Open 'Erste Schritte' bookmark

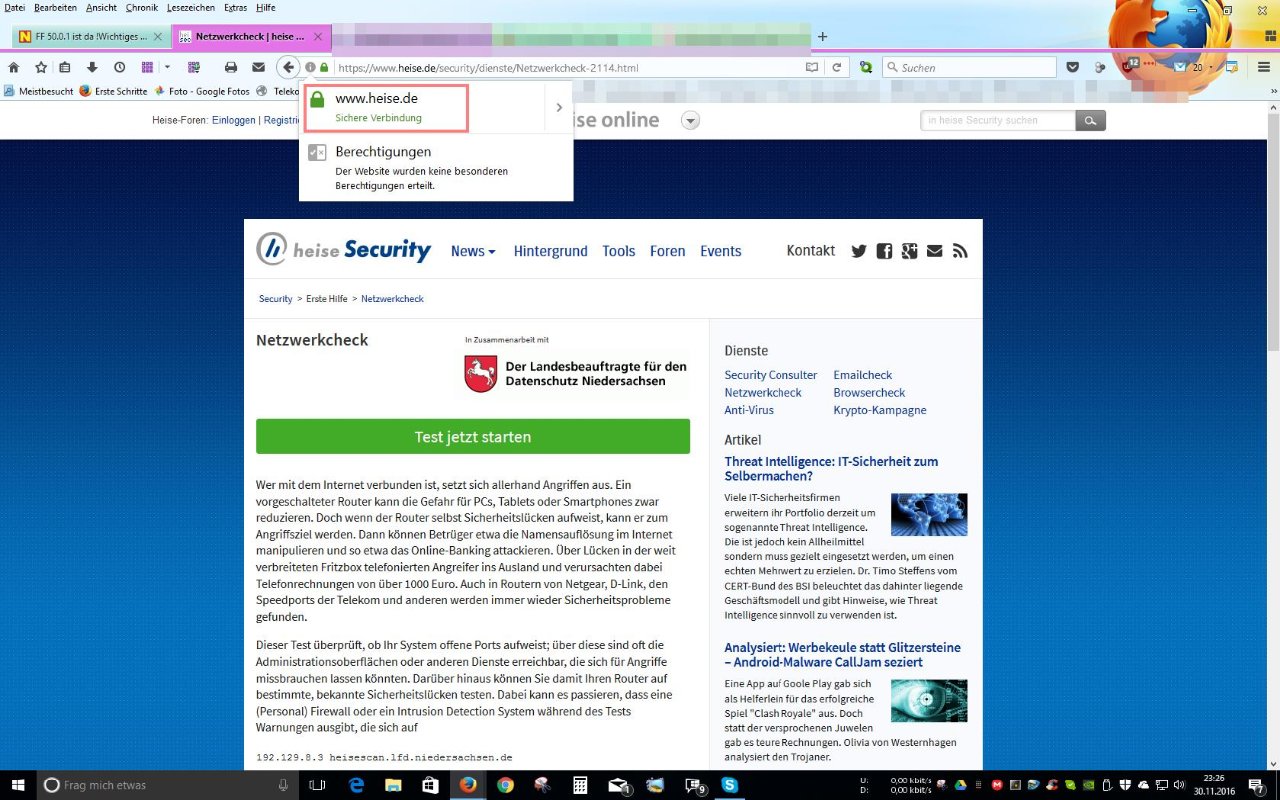(x=113, y=91)
